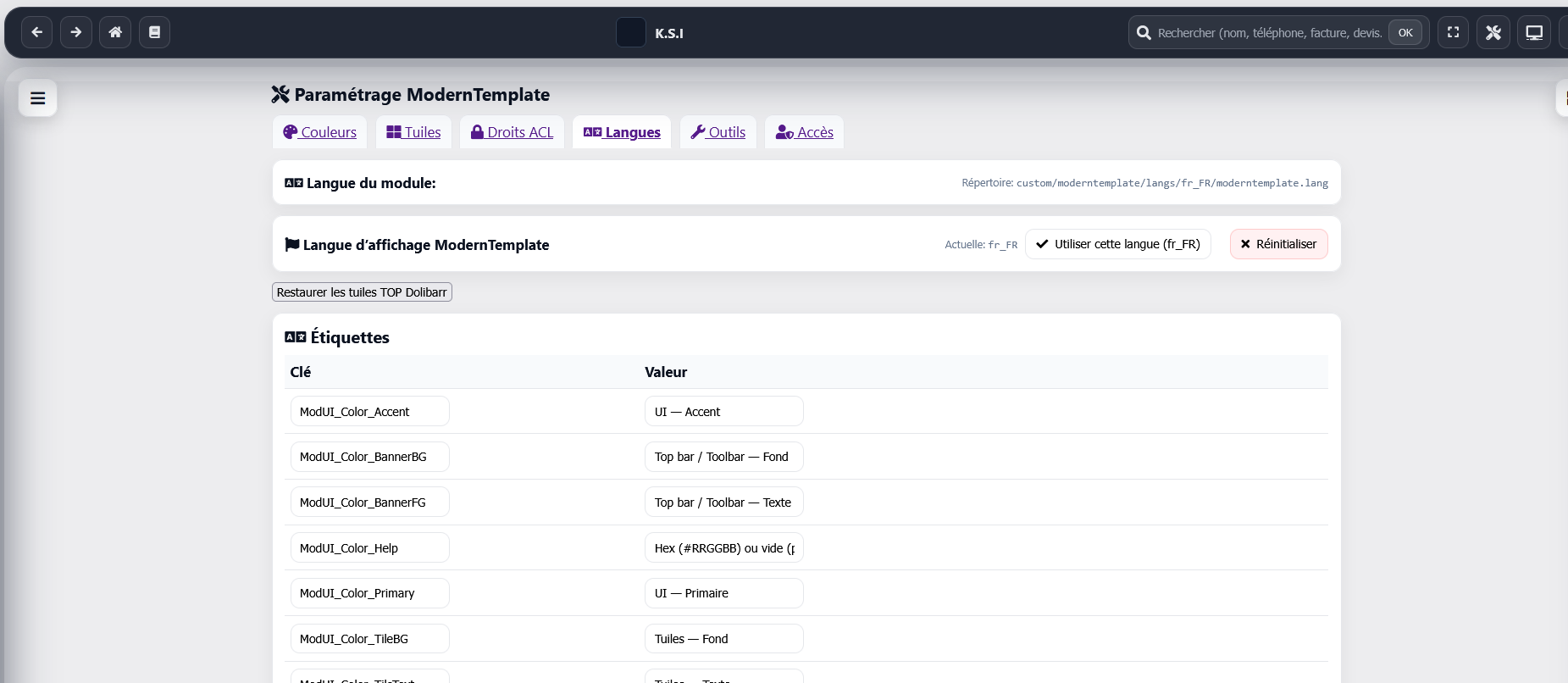Screen dimensions: 1568x683
Task: Edit the ModUI_Color_BannerBG key field
Action: (370, 457)
